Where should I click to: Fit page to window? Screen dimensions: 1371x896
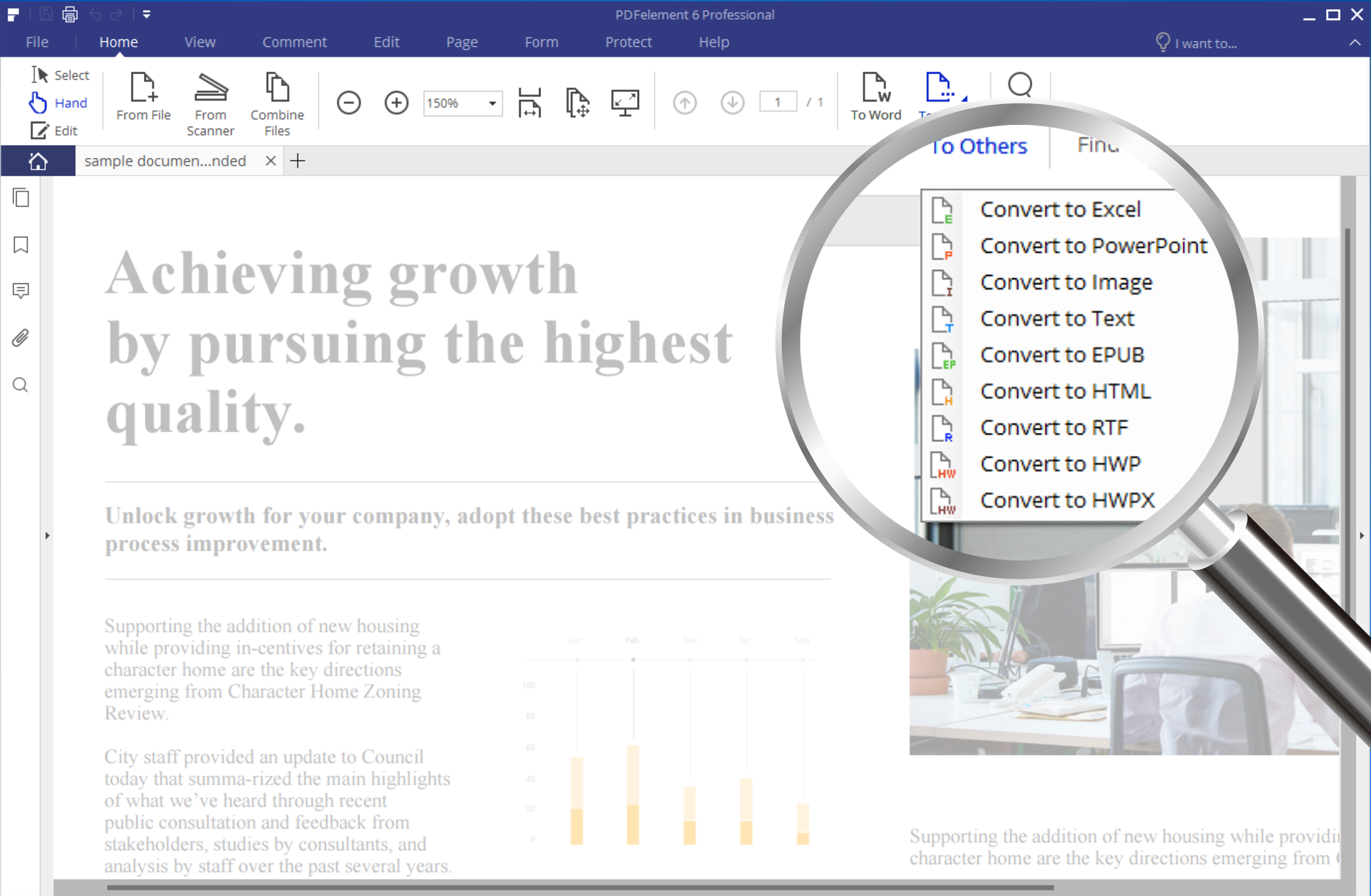577,103
